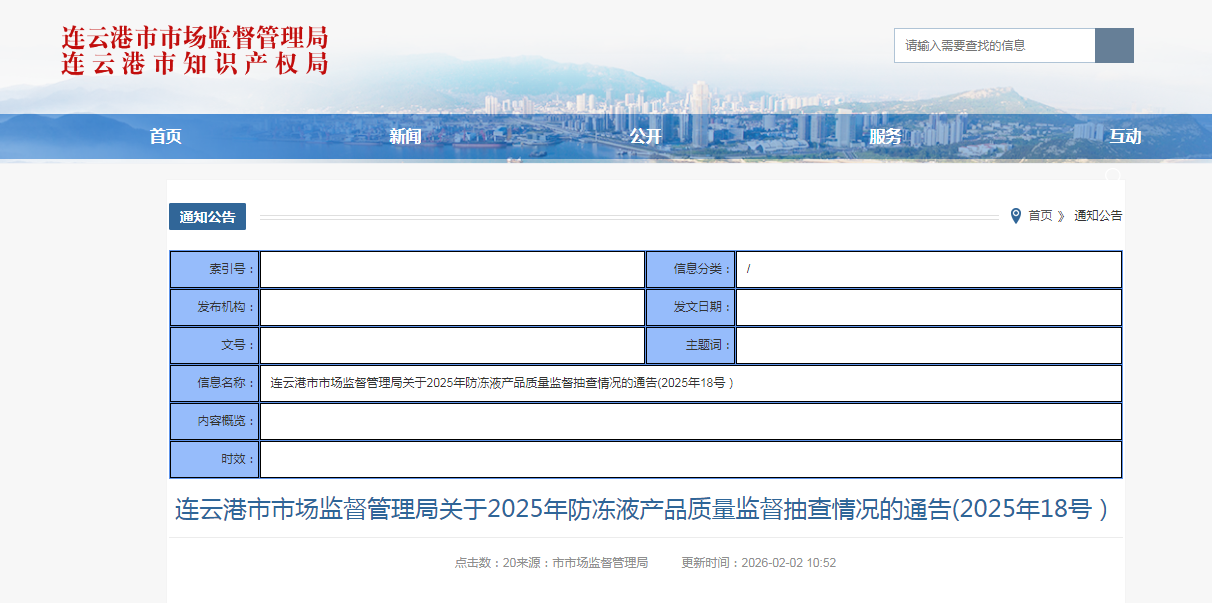Click the 首页 breadcrumb link
Viewport: 1212px width, 603px height.
pyautogui.click(x=1040, y=216)
